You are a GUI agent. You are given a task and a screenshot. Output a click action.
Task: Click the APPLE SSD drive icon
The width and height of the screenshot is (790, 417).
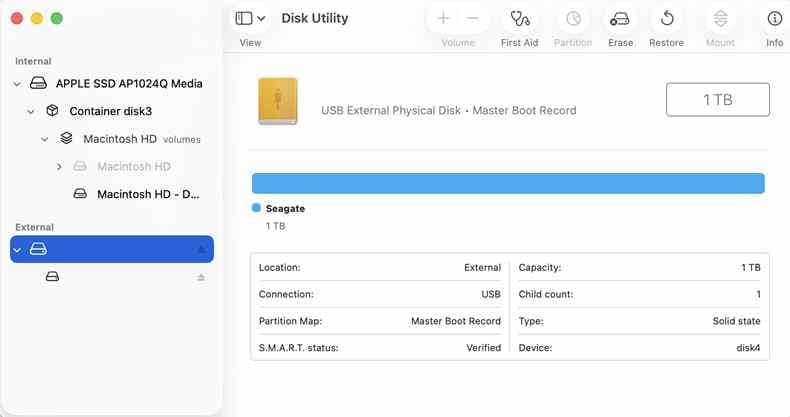click(38, 83)
